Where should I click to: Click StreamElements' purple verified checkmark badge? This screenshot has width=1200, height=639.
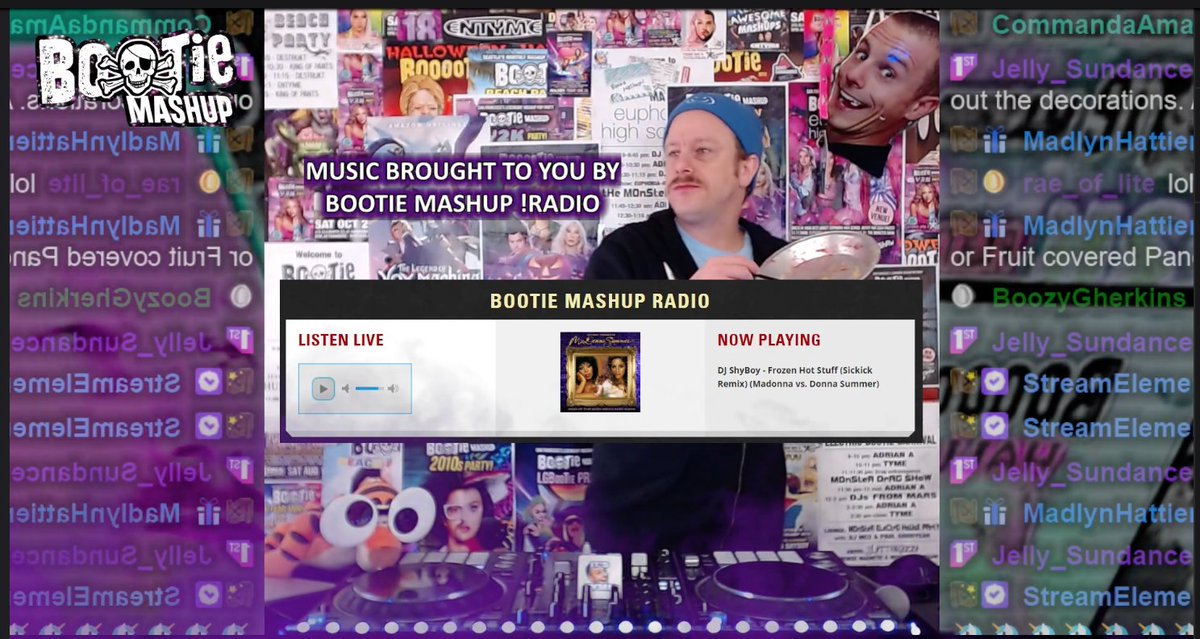[x=993, y=381]
